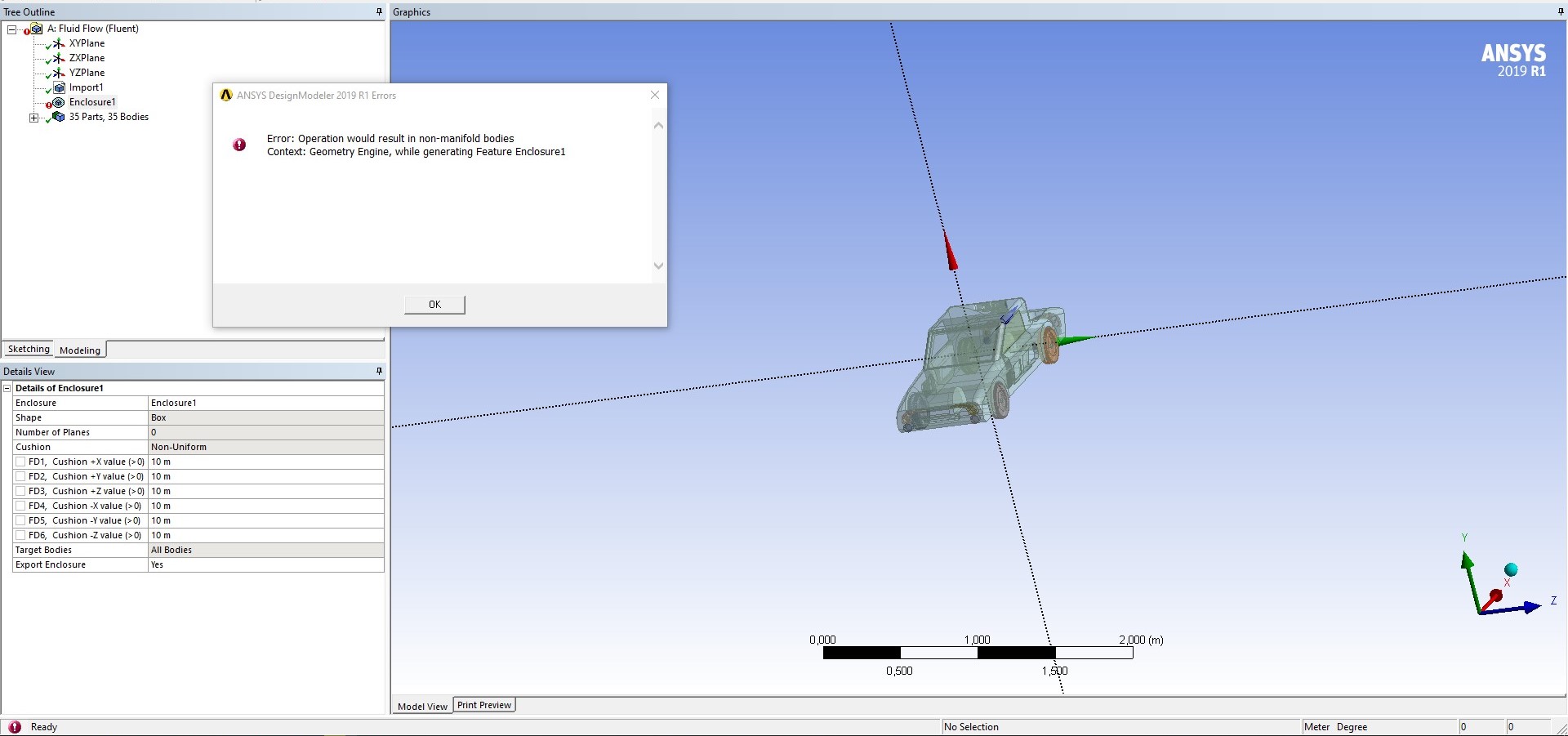Click the dialog scrollbar up arrow
Viewport: 1568px width, 736px height.
coord(658,126)
